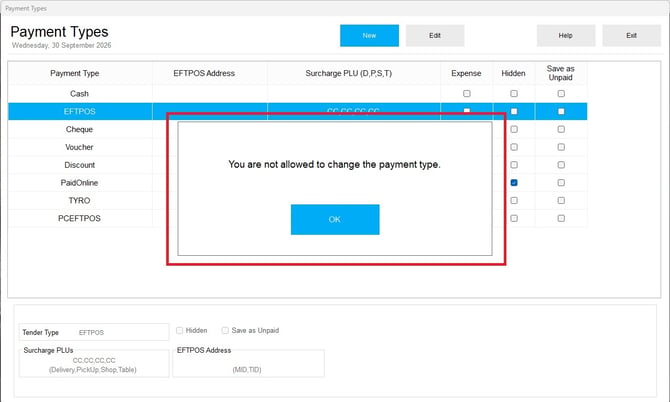Toggle Hidden checkbox for TYRO

tap(514, 200)
